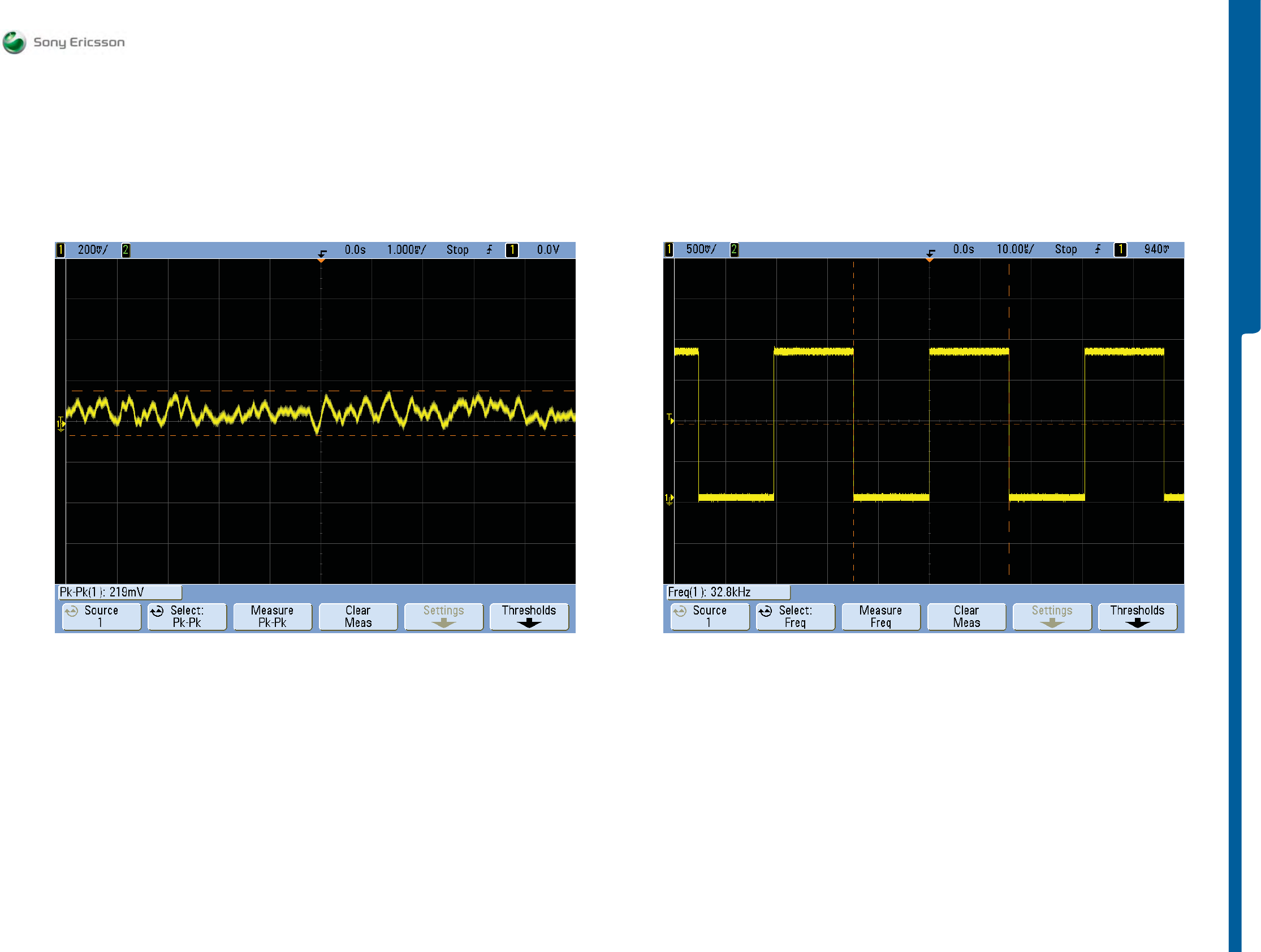Click channel 2 indicator on left scope
The height and width of the screenshot is (952, 1261).
126,250
